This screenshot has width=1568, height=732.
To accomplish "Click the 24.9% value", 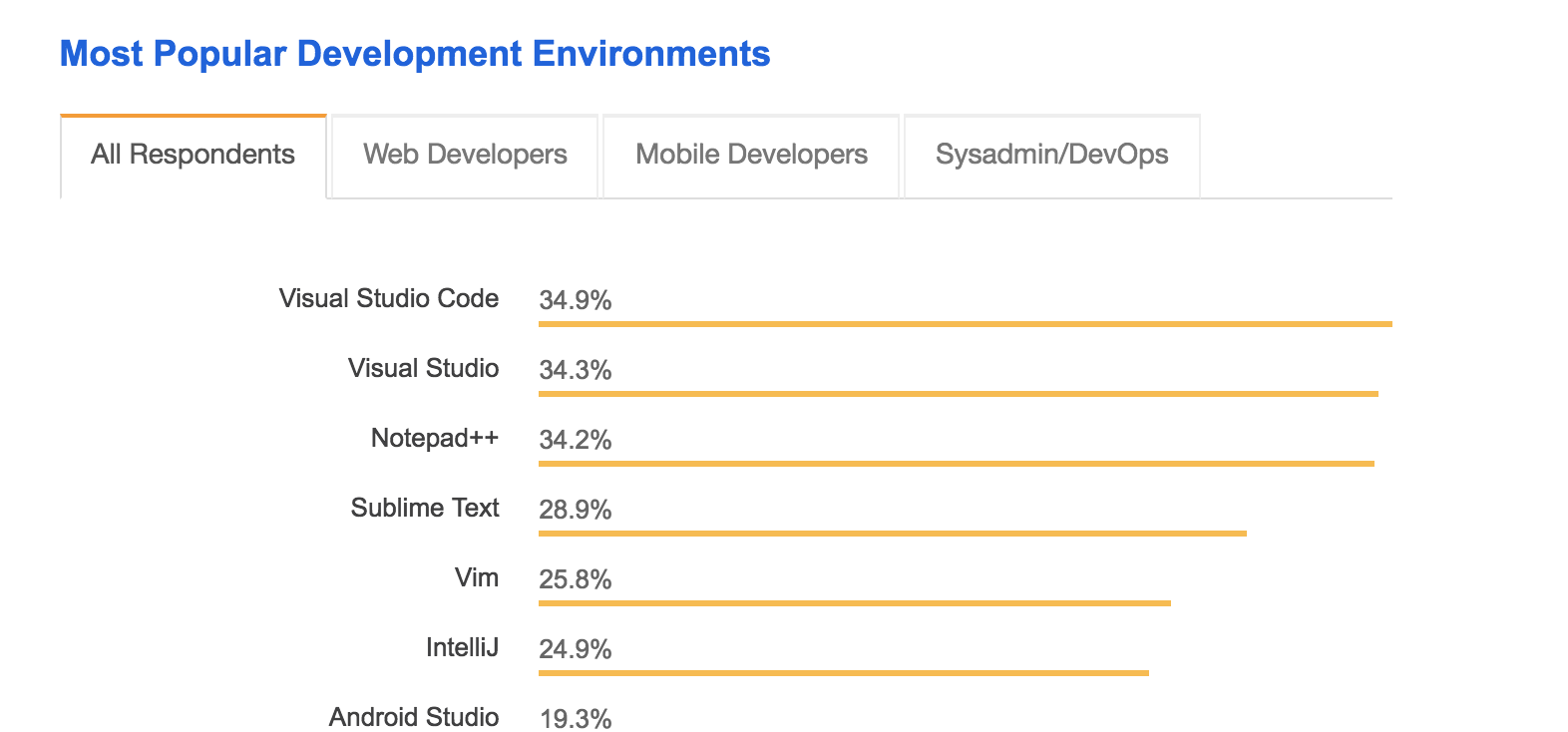I will point(576,649).
